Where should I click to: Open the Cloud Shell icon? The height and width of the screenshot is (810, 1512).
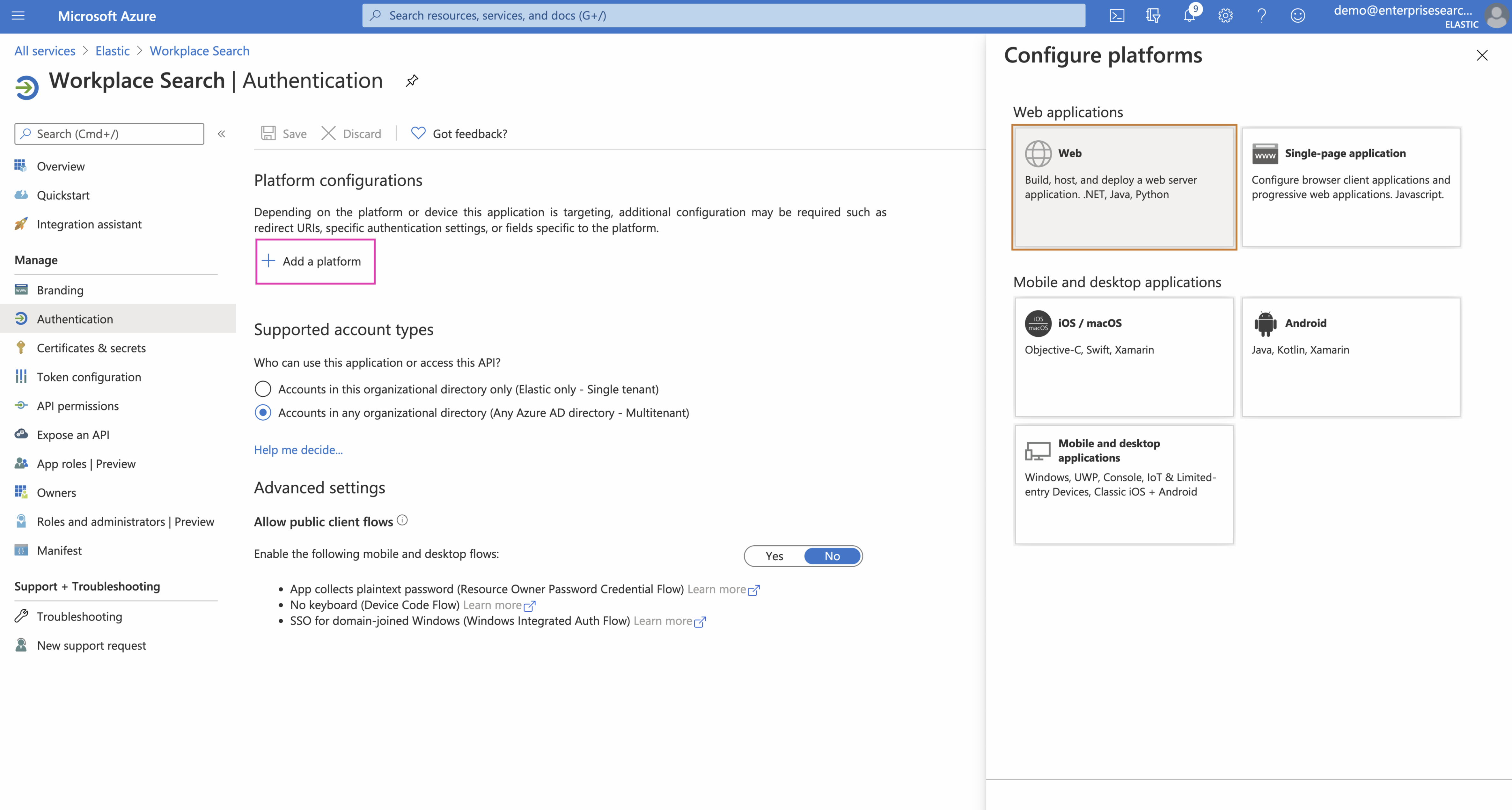click(1116, 16)
